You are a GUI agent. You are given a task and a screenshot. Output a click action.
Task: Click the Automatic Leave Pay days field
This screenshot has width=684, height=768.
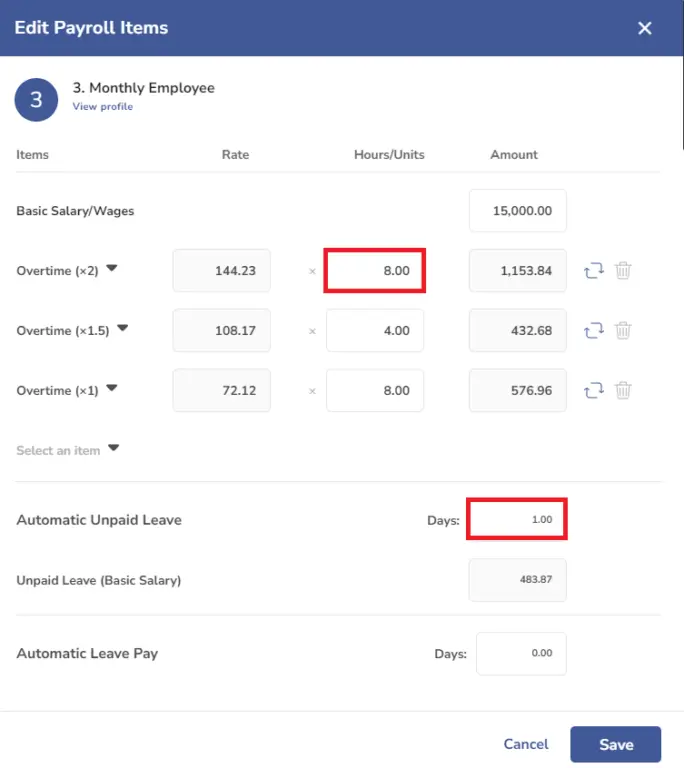point(521,653)
